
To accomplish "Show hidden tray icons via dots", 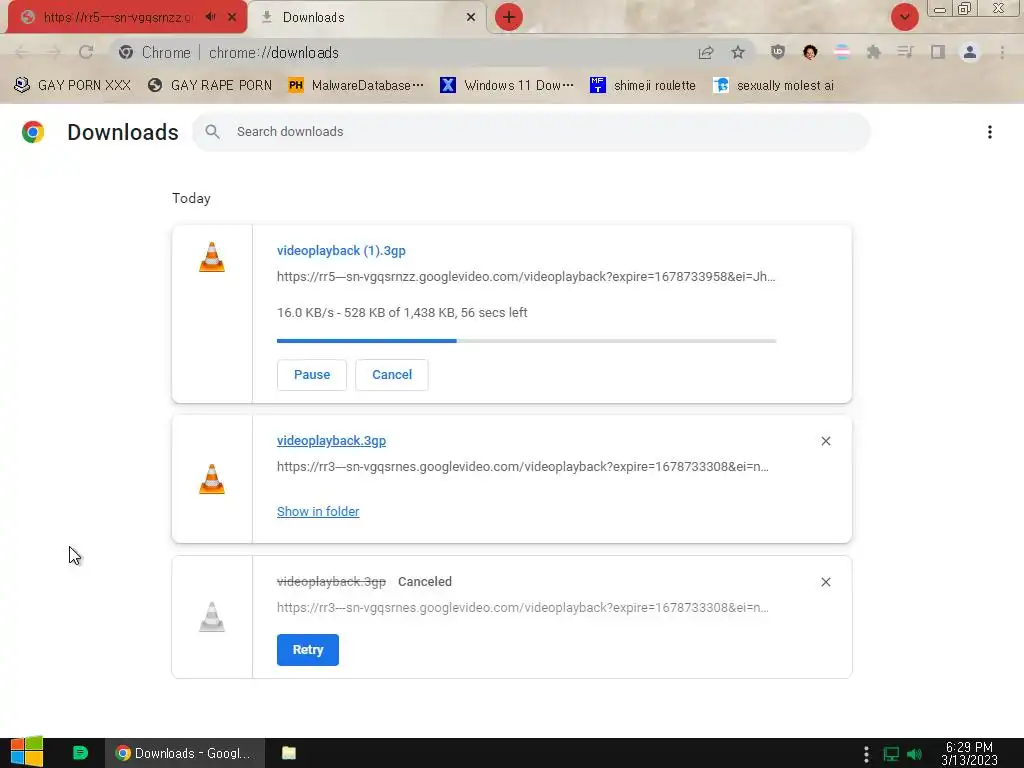I will pyautogui.click(x=867, y=754).
